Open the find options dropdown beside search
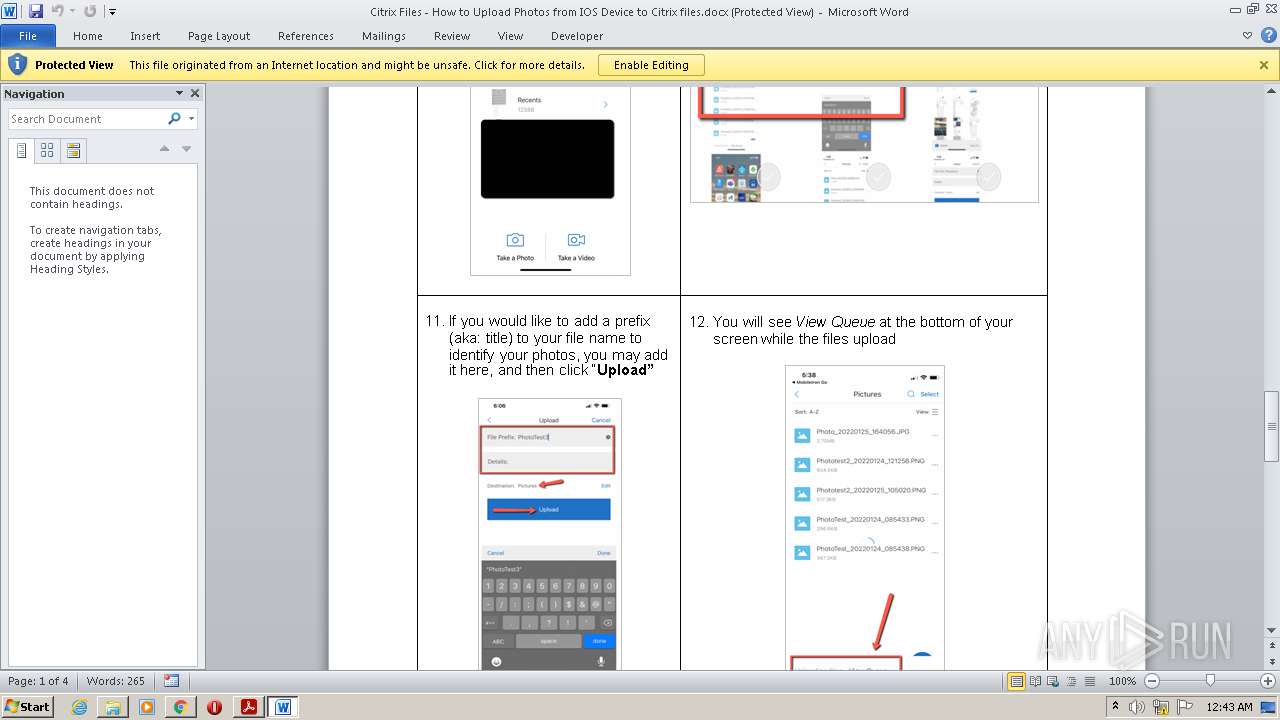 coord(191,119)
